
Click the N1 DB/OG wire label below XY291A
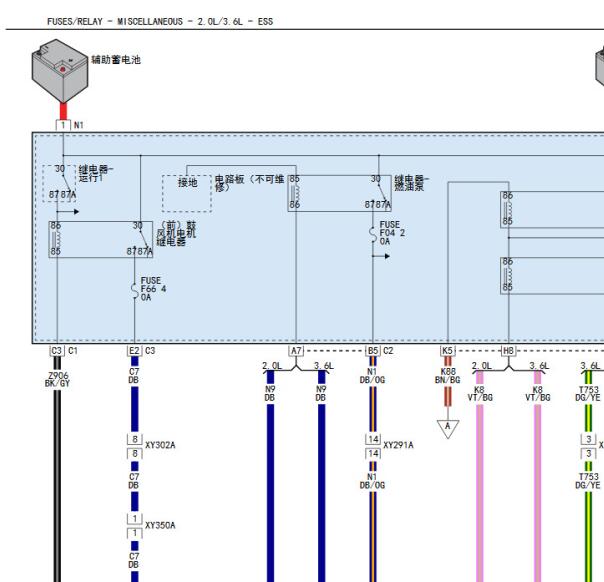click(x=372, y=481)
